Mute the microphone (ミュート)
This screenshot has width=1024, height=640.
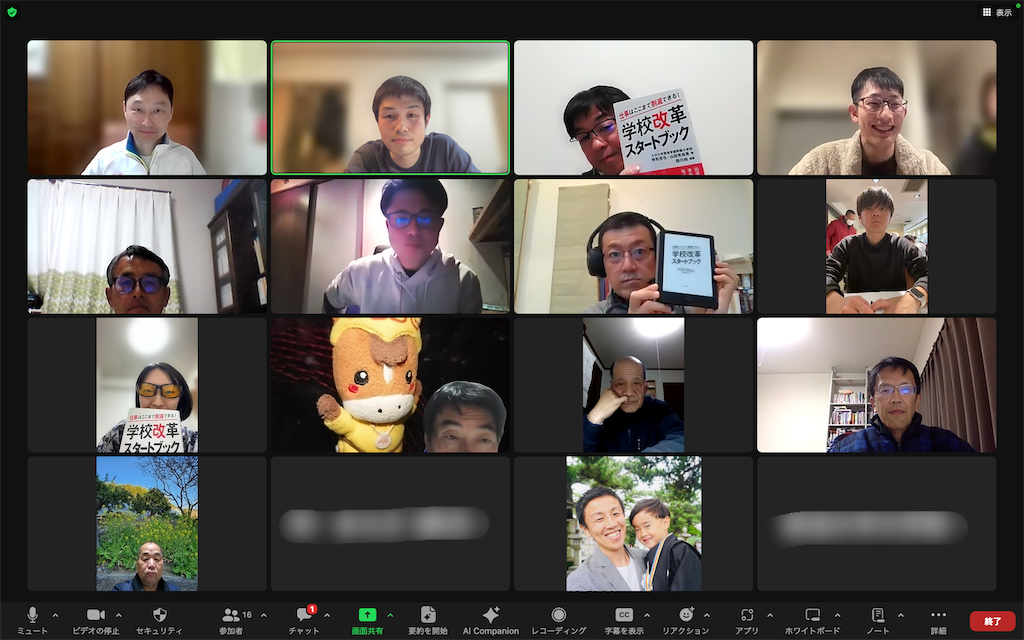tap(32, 615)
